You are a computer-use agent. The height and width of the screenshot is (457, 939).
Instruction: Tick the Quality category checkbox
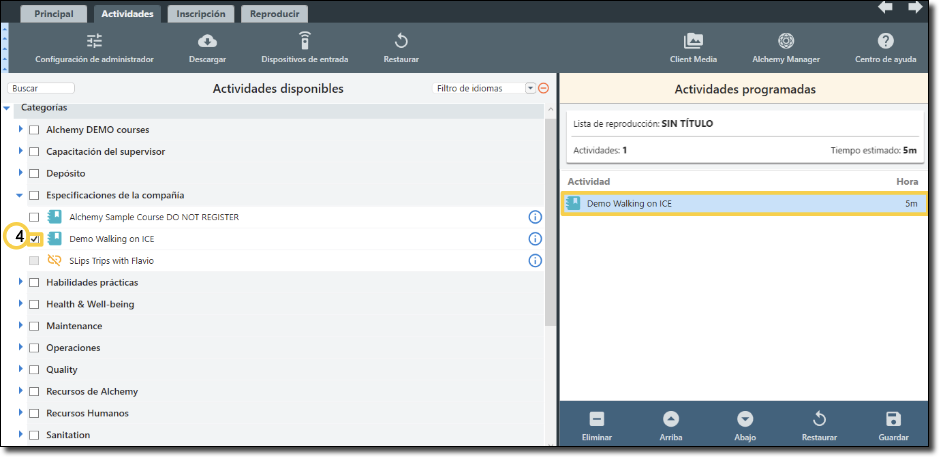(x=35, y=370)
